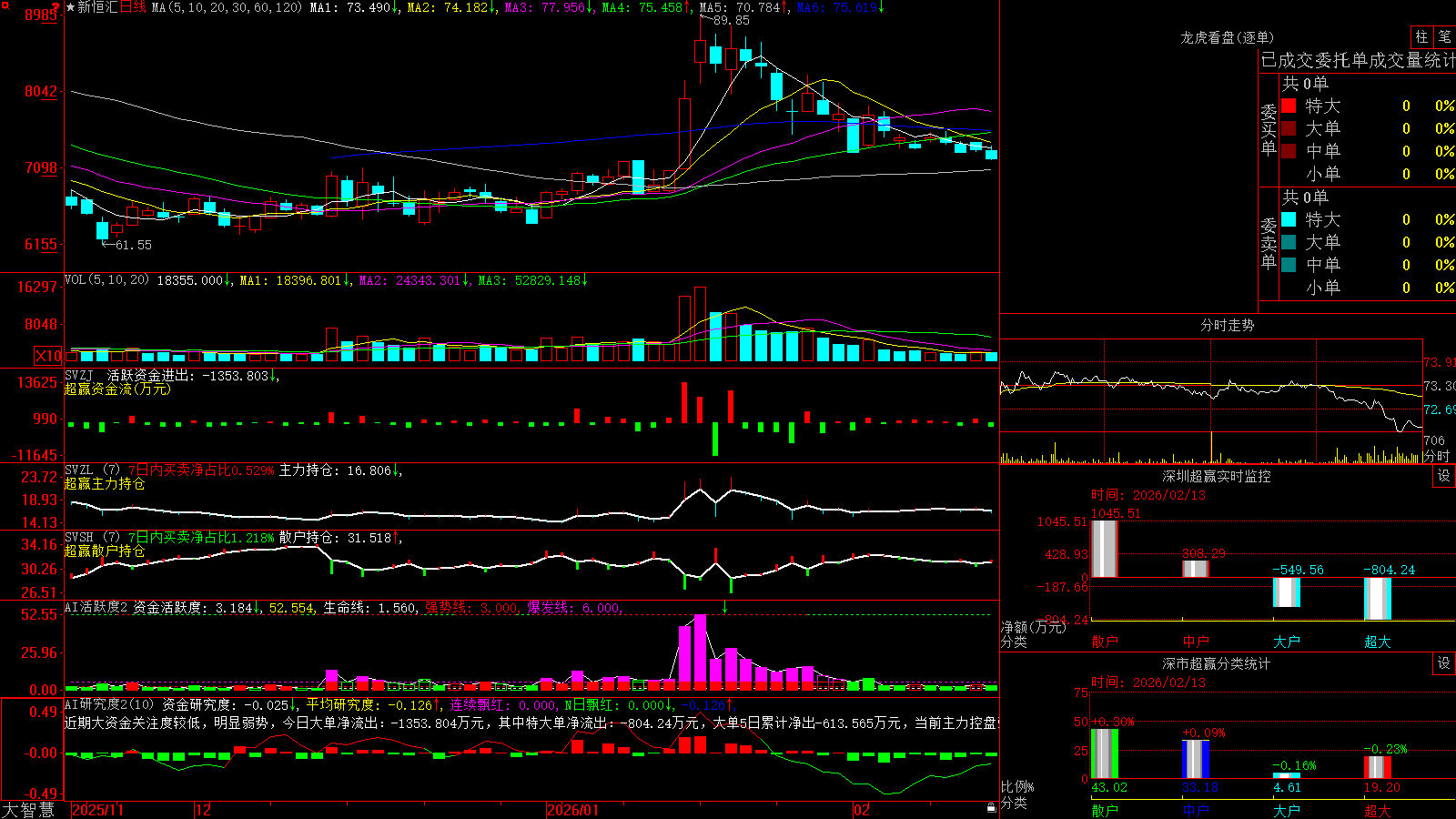The image size is (1456, 819).
Task: Click the green arrow marker in AI活跃度 panel
Action: point(725,607)
